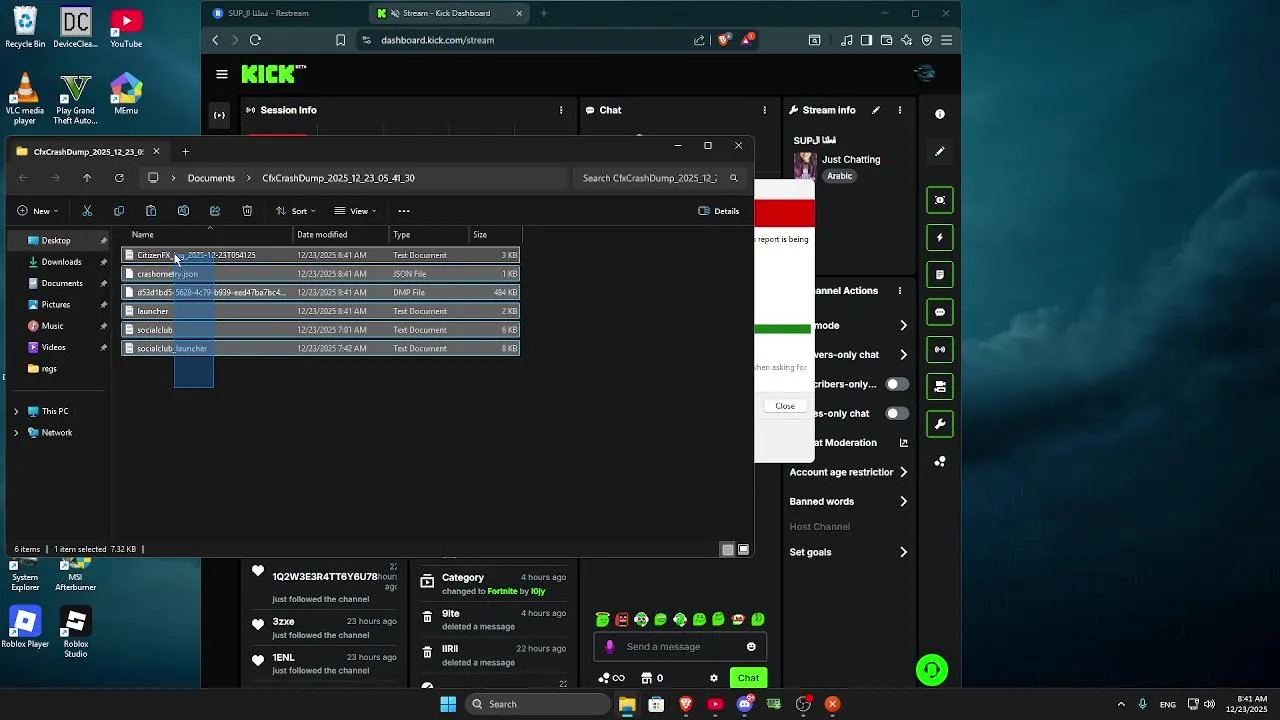Image resolution: width=1280 pixels, height=720 pixels.
Task: Click the taskbar Search box
Action: (x=538, y=704)
